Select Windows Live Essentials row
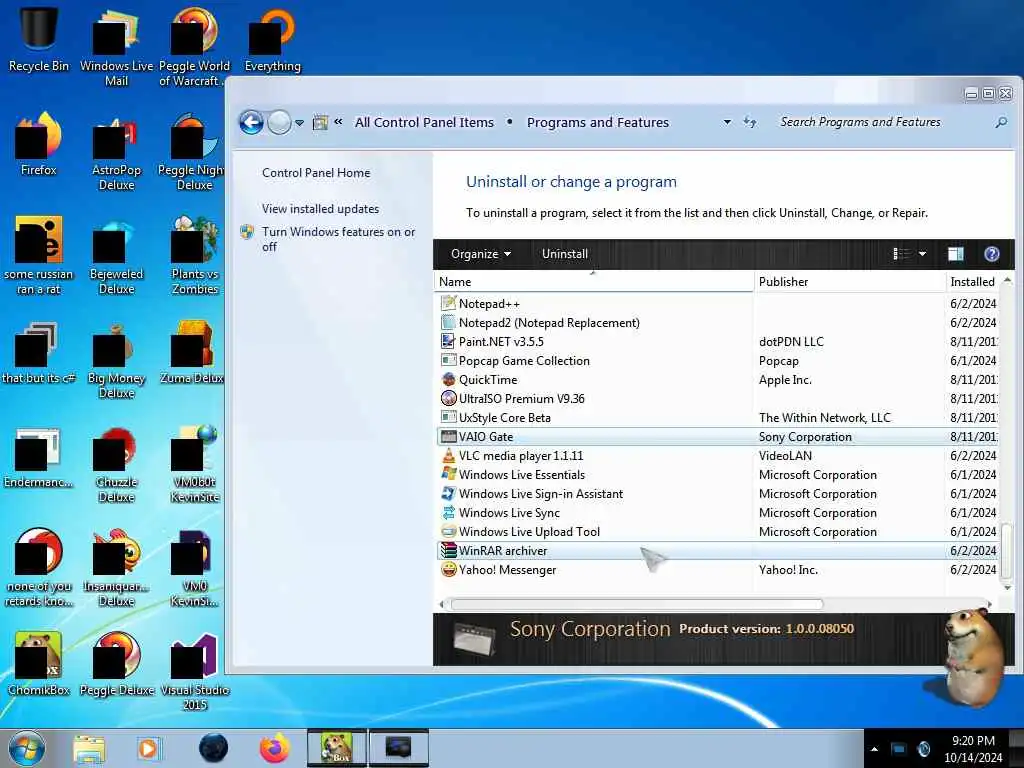1024x768 pixels. (717, 475)
